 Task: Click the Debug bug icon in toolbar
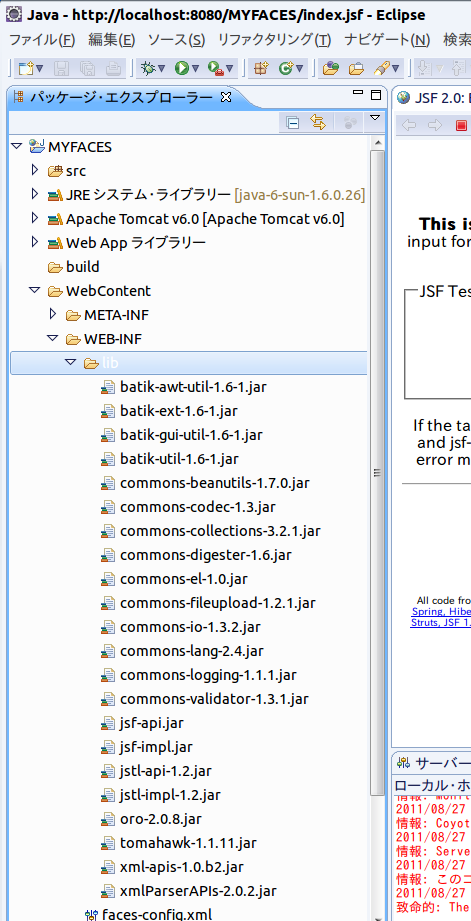(149, 69)
